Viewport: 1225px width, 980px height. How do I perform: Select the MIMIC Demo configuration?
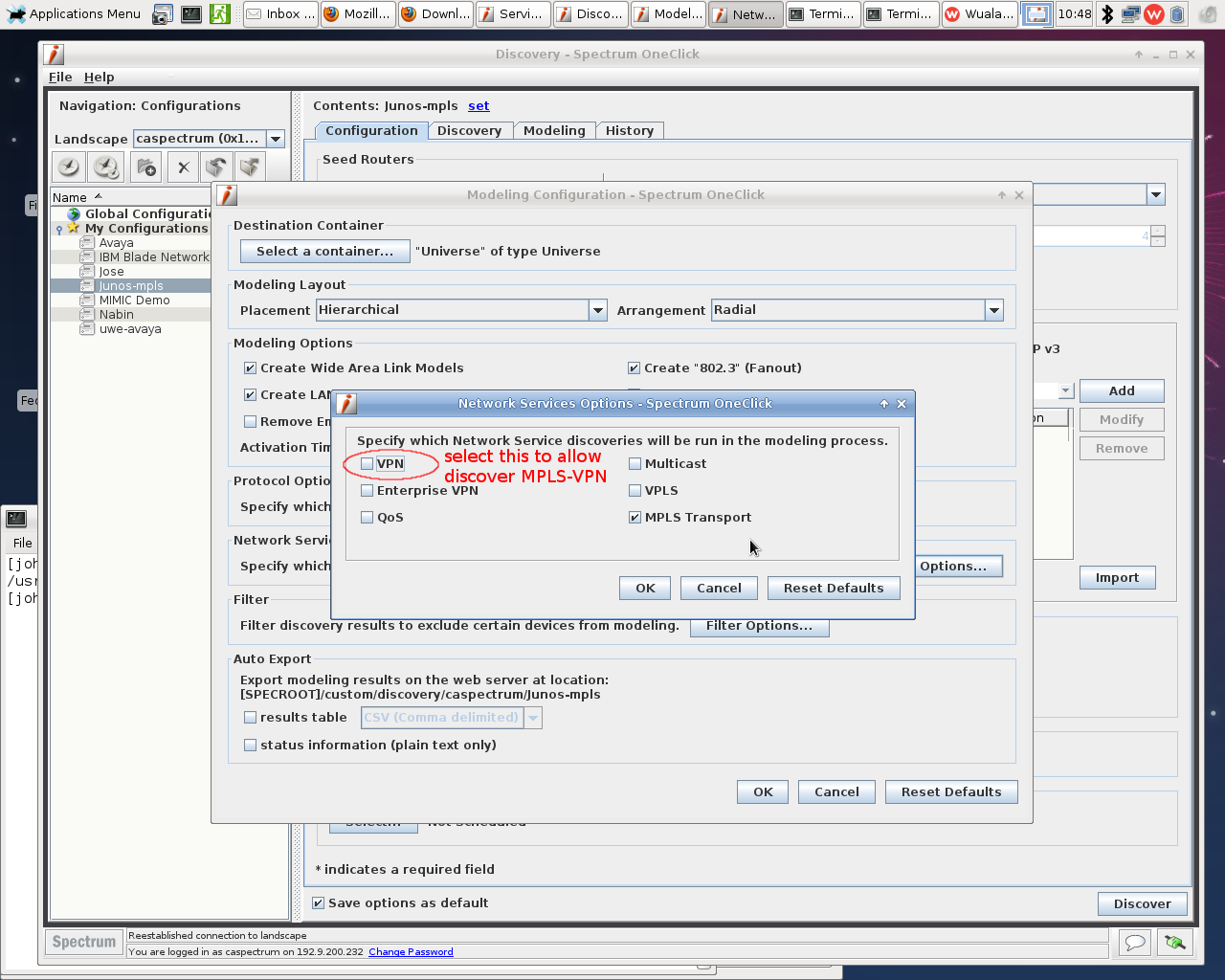pos(134,301)
